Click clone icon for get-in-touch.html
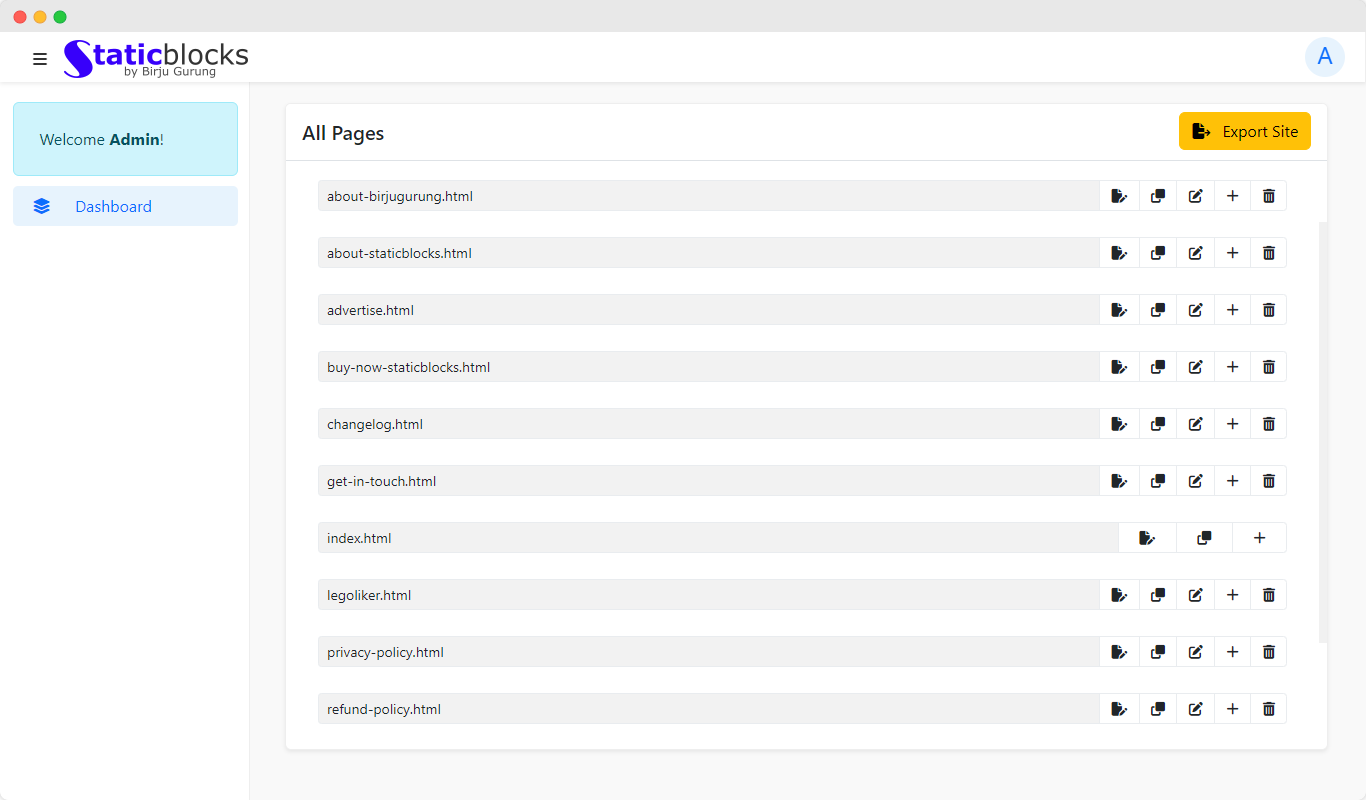Image resolution: width=1366 pixels, height=800 pixels. pos(1158,481)
